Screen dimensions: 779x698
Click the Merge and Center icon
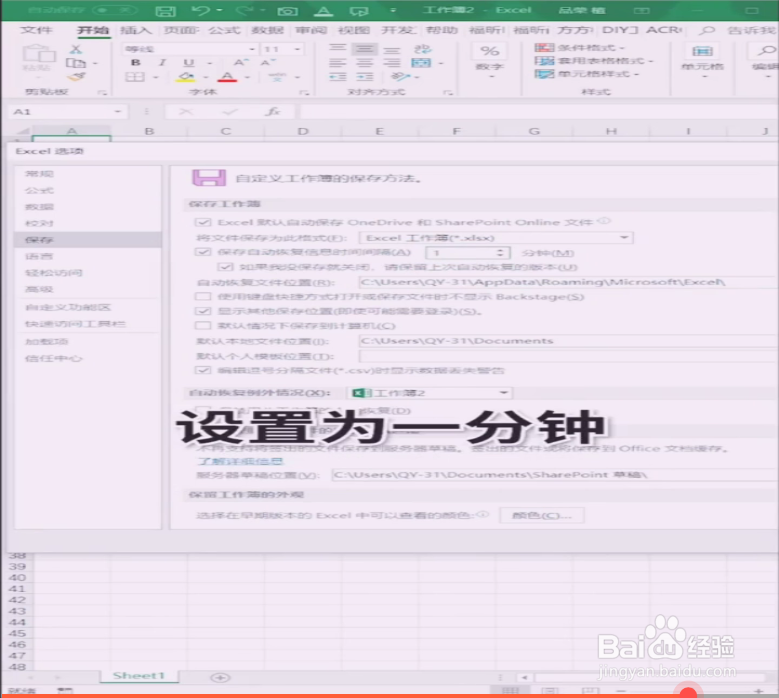(x=421, y=63)
